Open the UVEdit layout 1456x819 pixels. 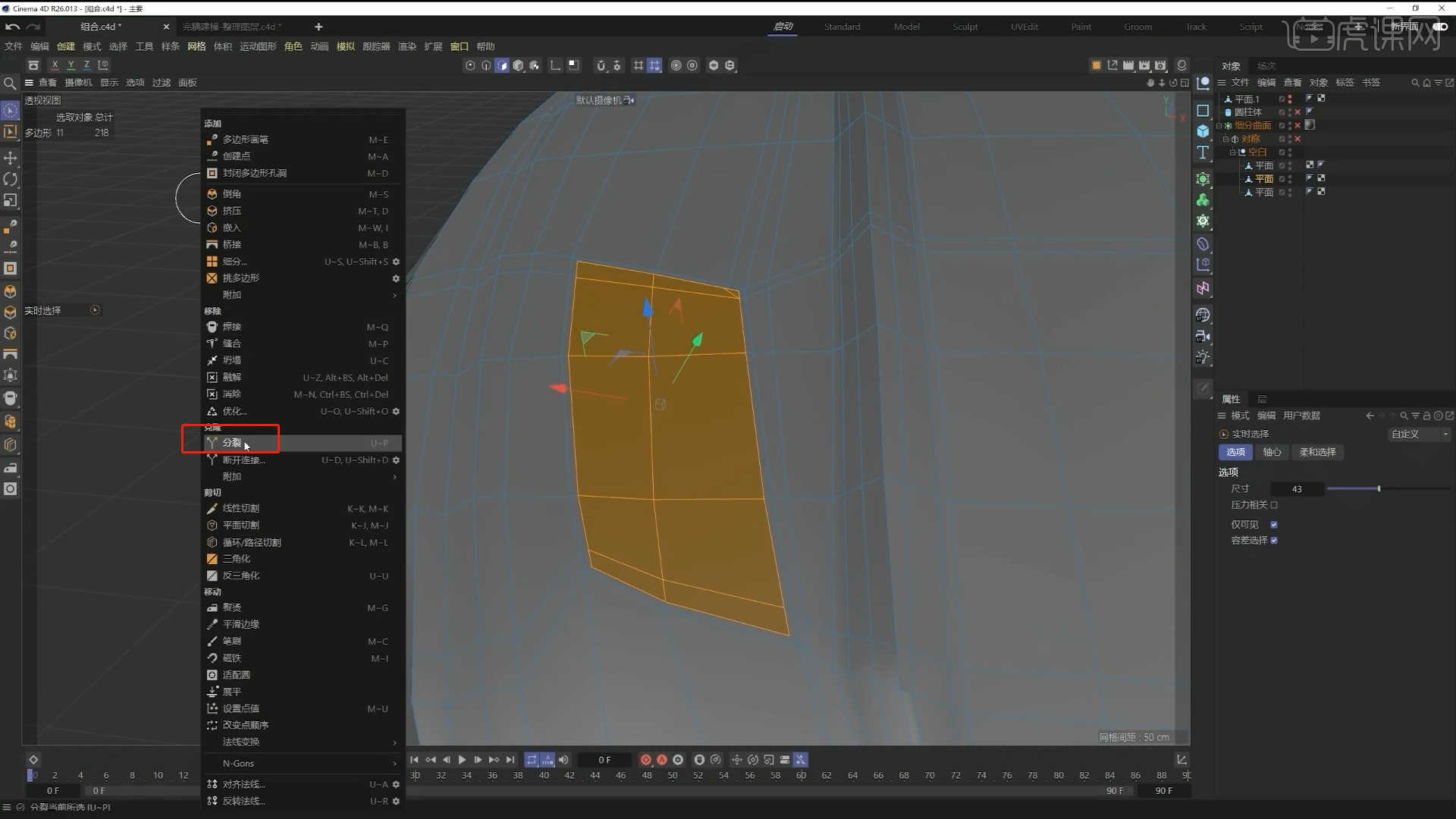pos(1025,27)
